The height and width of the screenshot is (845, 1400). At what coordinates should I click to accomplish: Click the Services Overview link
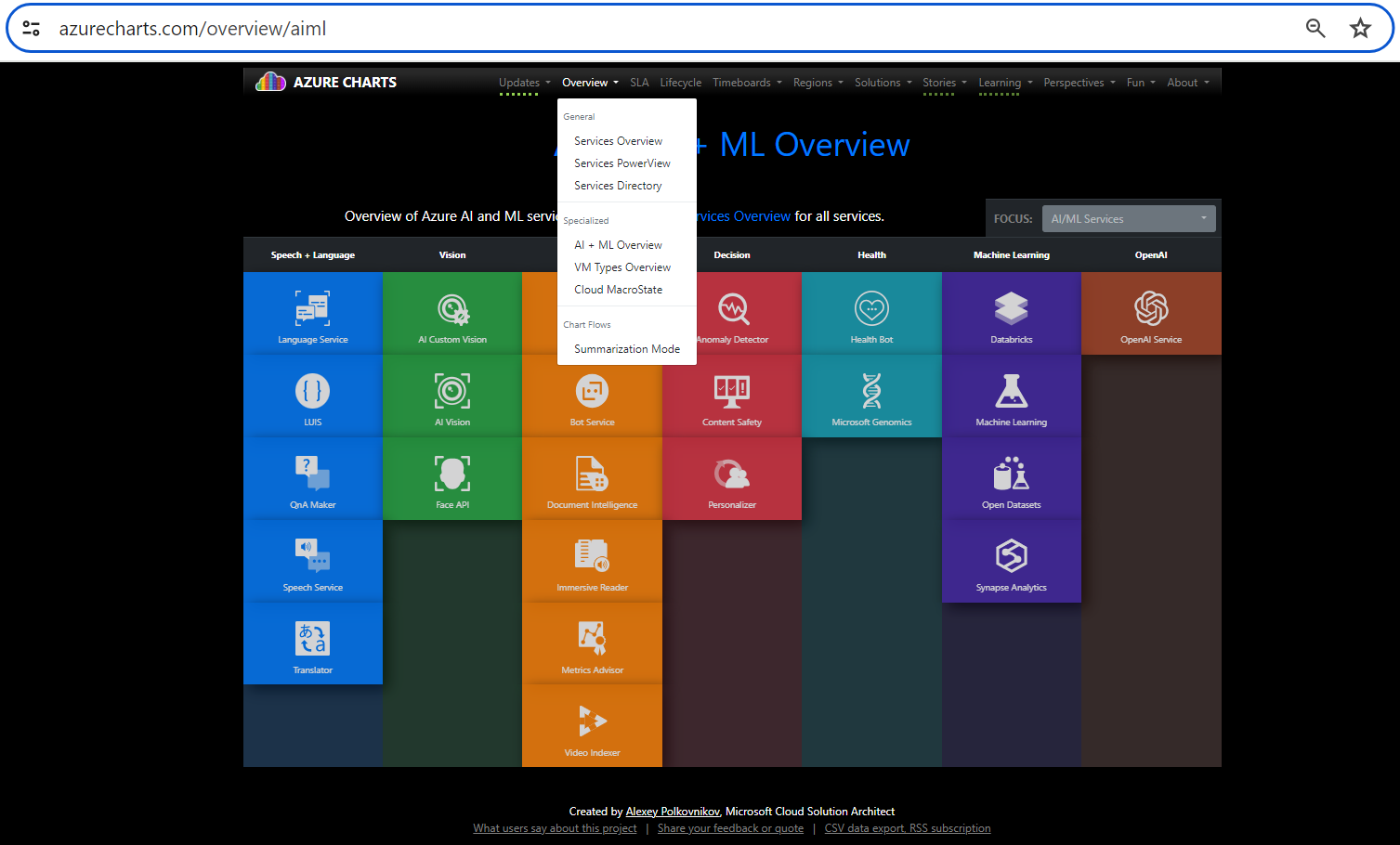pos(618,140)
